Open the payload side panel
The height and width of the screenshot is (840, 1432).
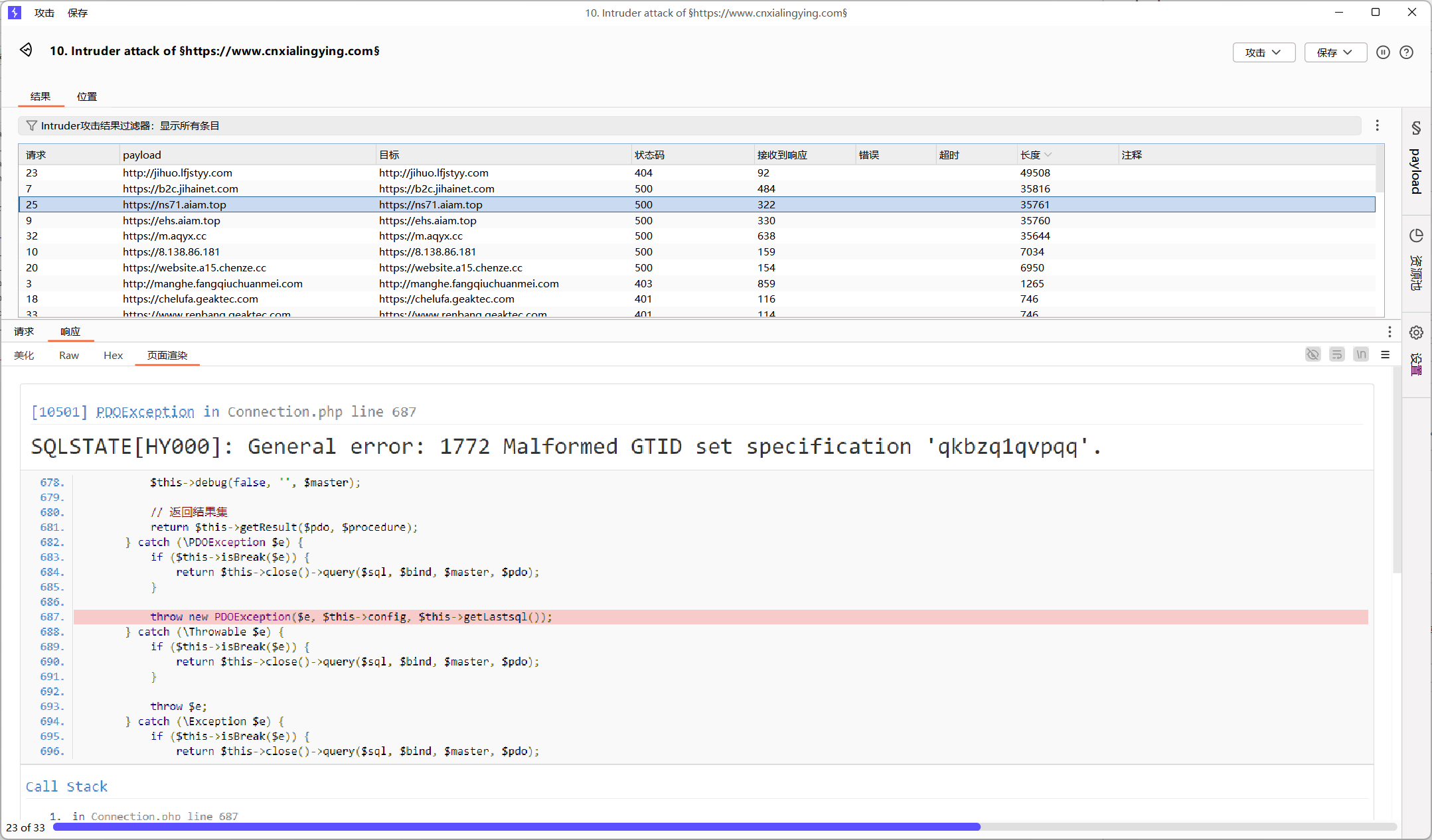[1416, 159]
